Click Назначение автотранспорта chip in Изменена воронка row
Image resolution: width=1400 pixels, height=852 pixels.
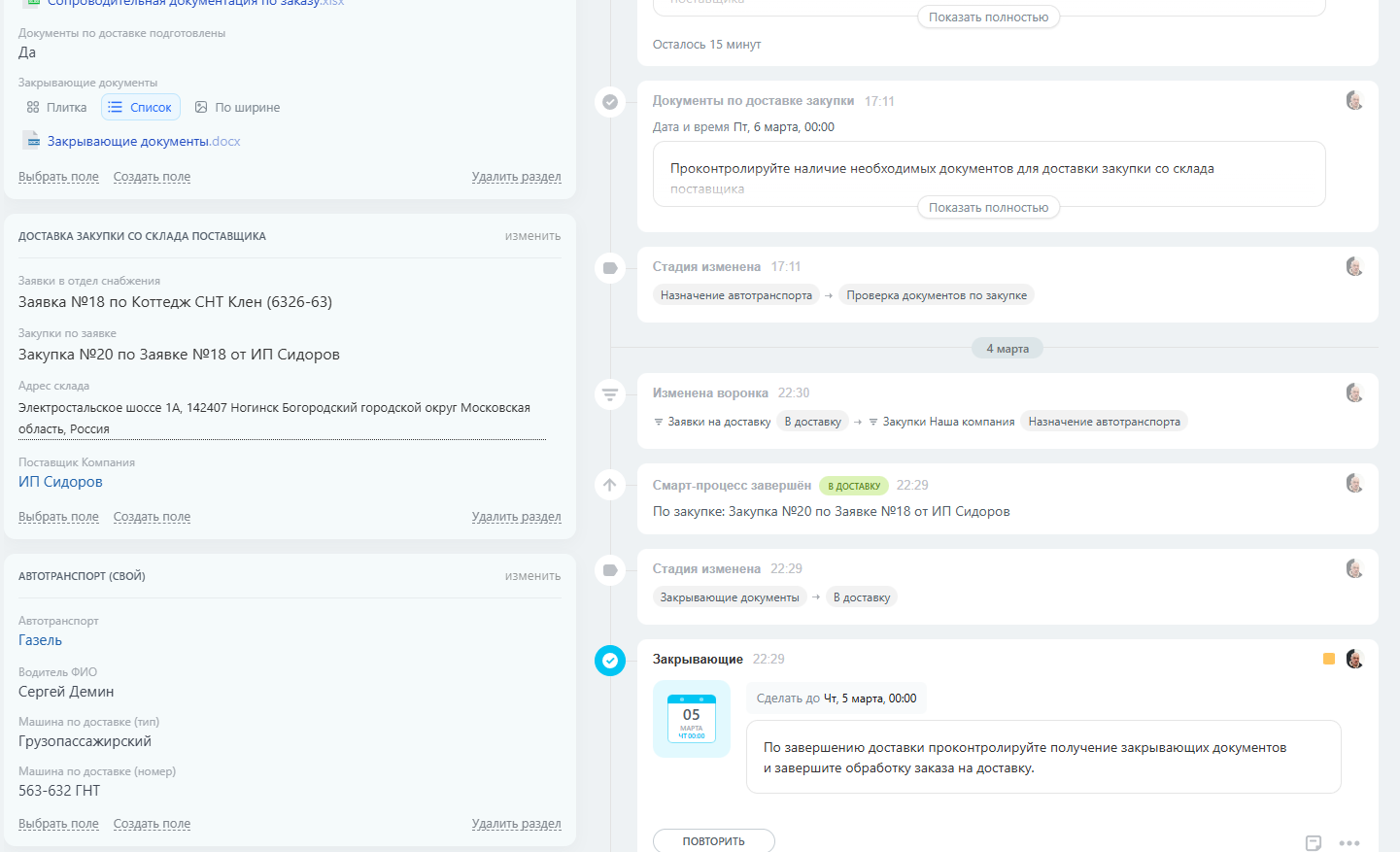click(1105, 422)
